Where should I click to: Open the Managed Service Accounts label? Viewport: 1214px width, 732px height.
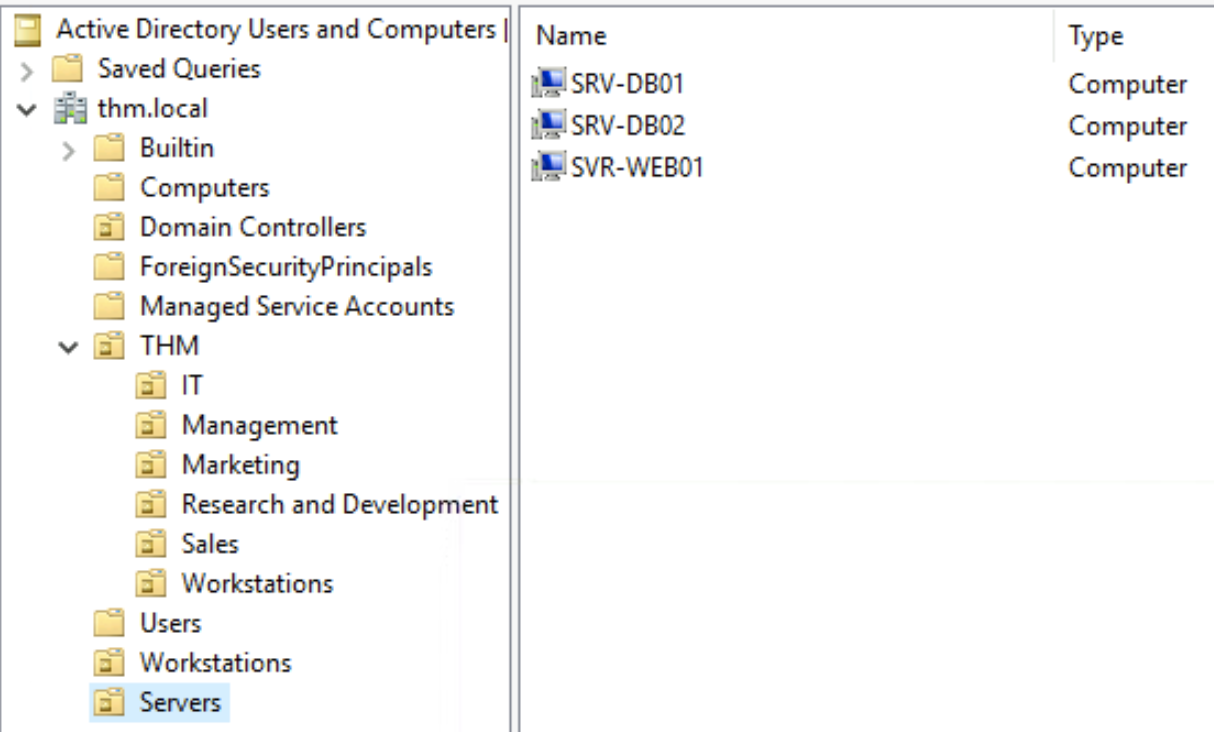[297, 307]
